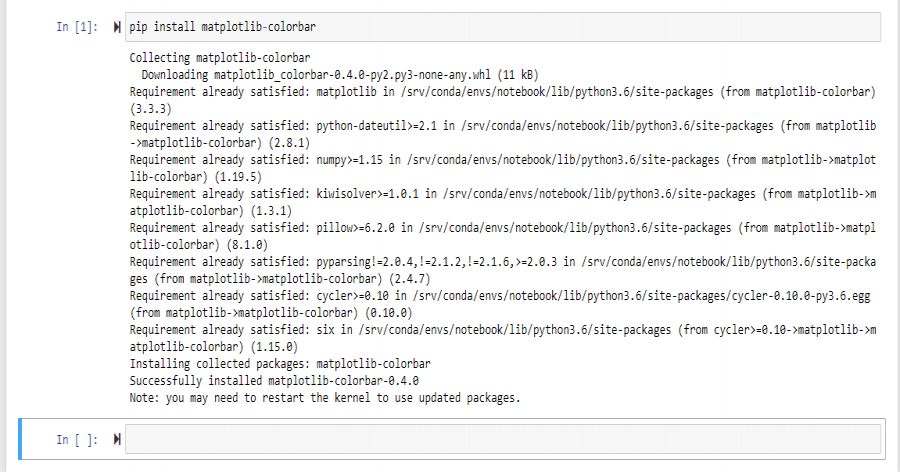Run the pip install matplotlib-colorbar cell
Image resolution: width=900 pixels, height=472 pixels.
coord(118,27)
